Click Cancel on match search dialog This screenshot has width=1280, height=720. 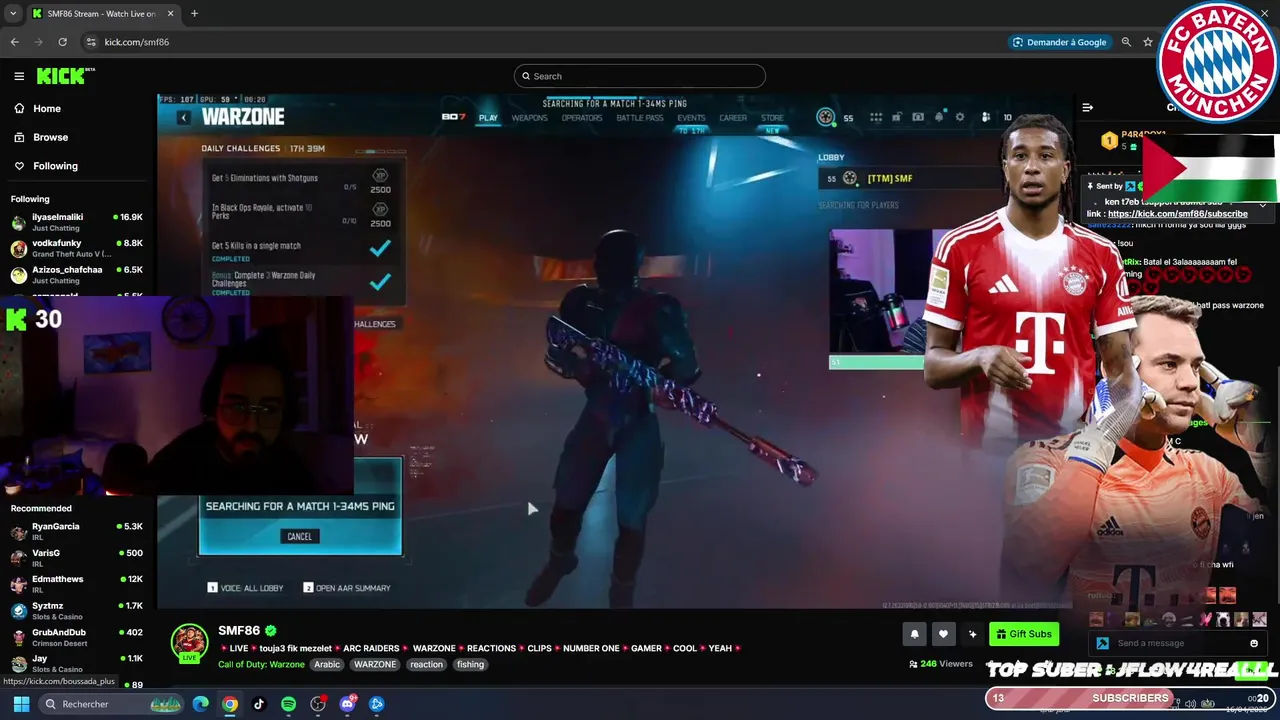click(x=300, y=537)
